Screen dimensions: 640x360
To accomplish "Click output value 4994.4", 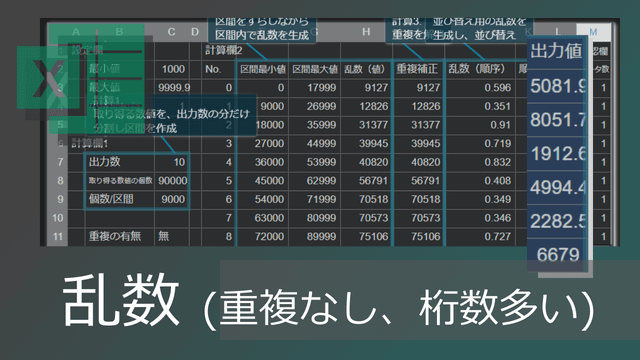I will [557, 188].
